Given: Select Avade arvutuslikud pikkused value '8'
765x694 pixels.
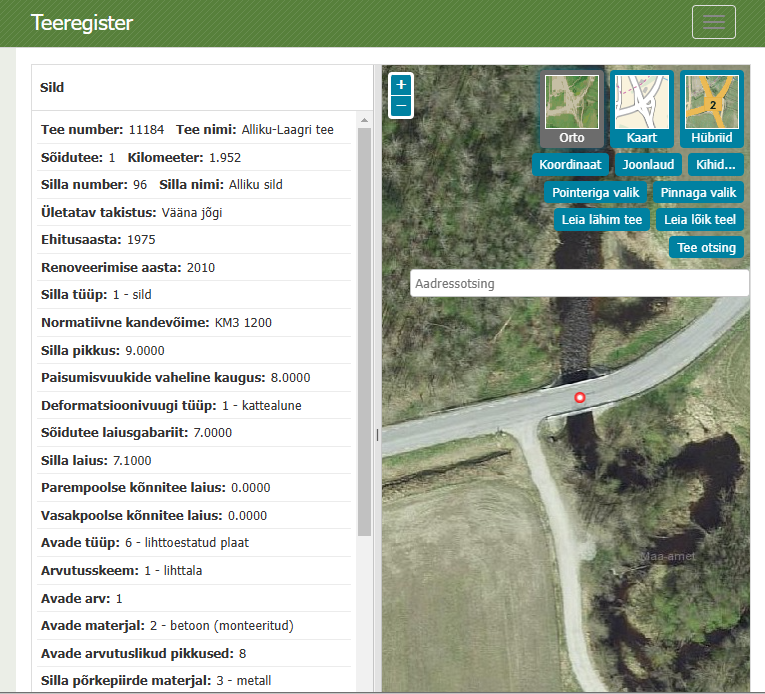Looking at the screenshot, I should [242, 653].
